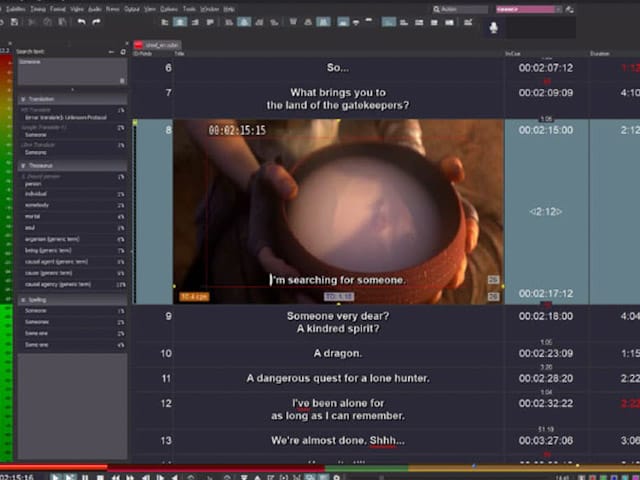Click the refresh icon beside Search text
Viewport: 640px width, 480px height.
click(123, 52)
